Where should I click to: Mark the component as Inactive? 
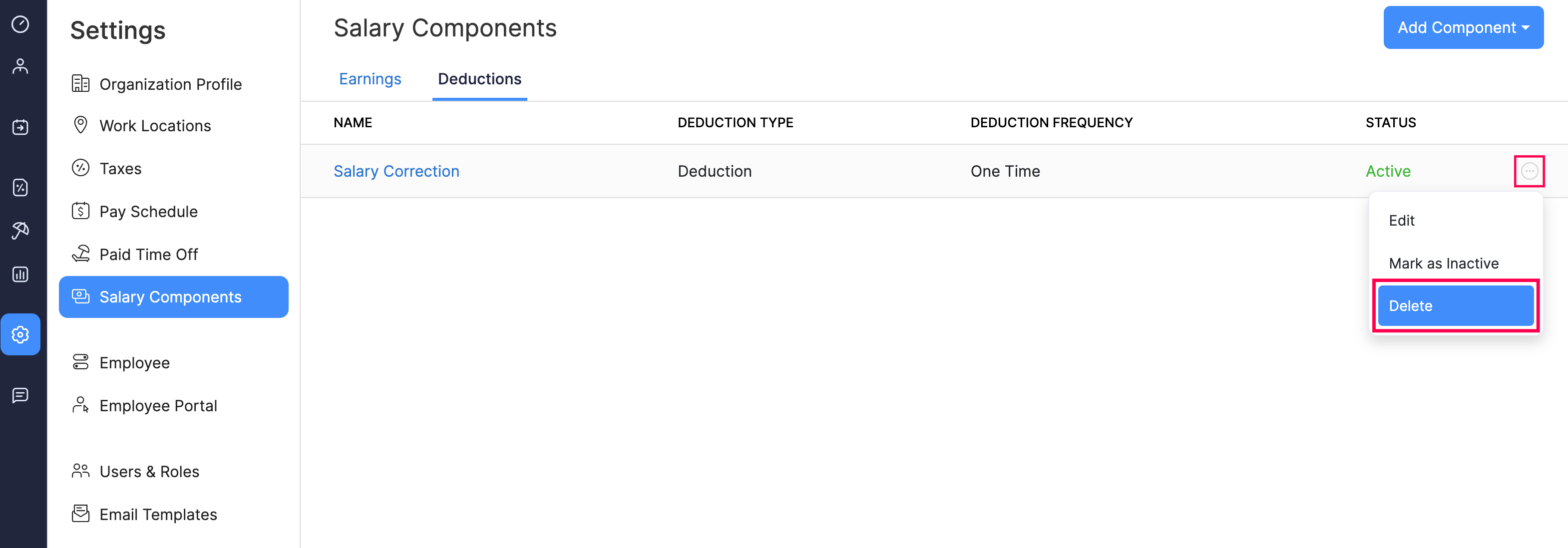click(x=1444, y=263)
